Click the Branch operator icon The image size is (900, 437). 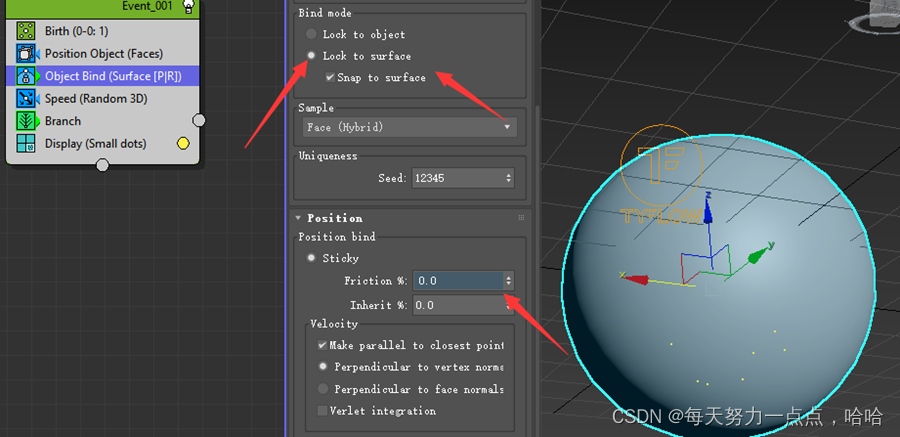click(x=26, y=121)
